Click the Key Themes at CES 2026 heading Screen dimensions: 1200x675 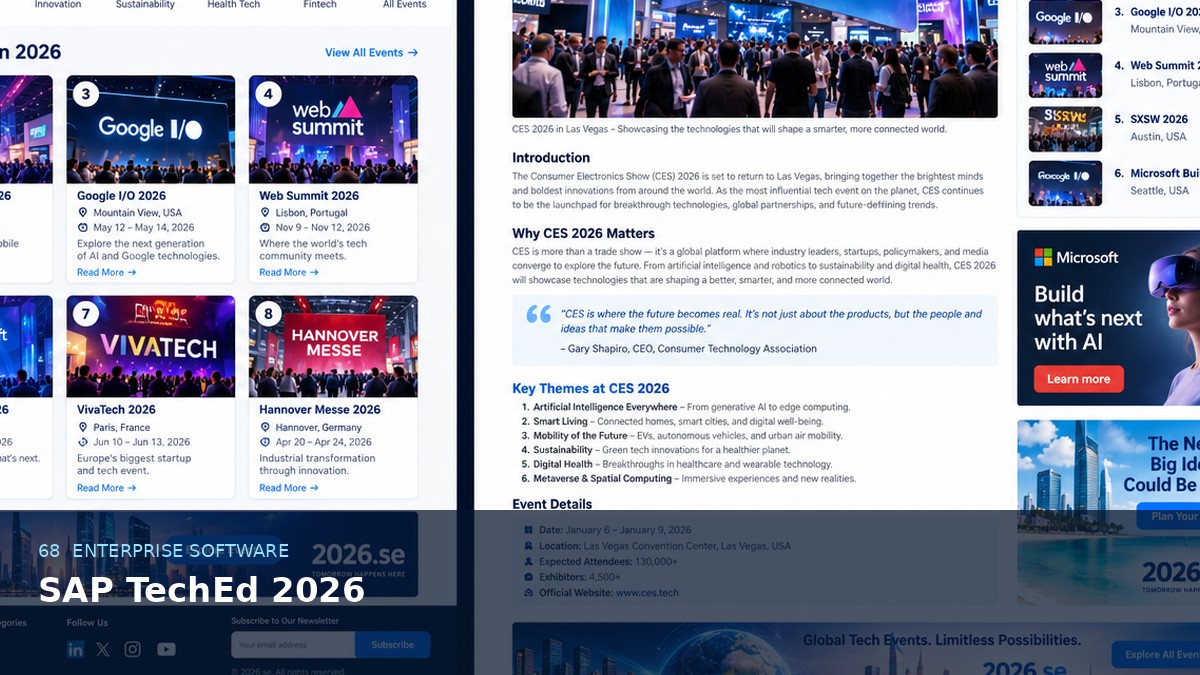click(591, 388)
